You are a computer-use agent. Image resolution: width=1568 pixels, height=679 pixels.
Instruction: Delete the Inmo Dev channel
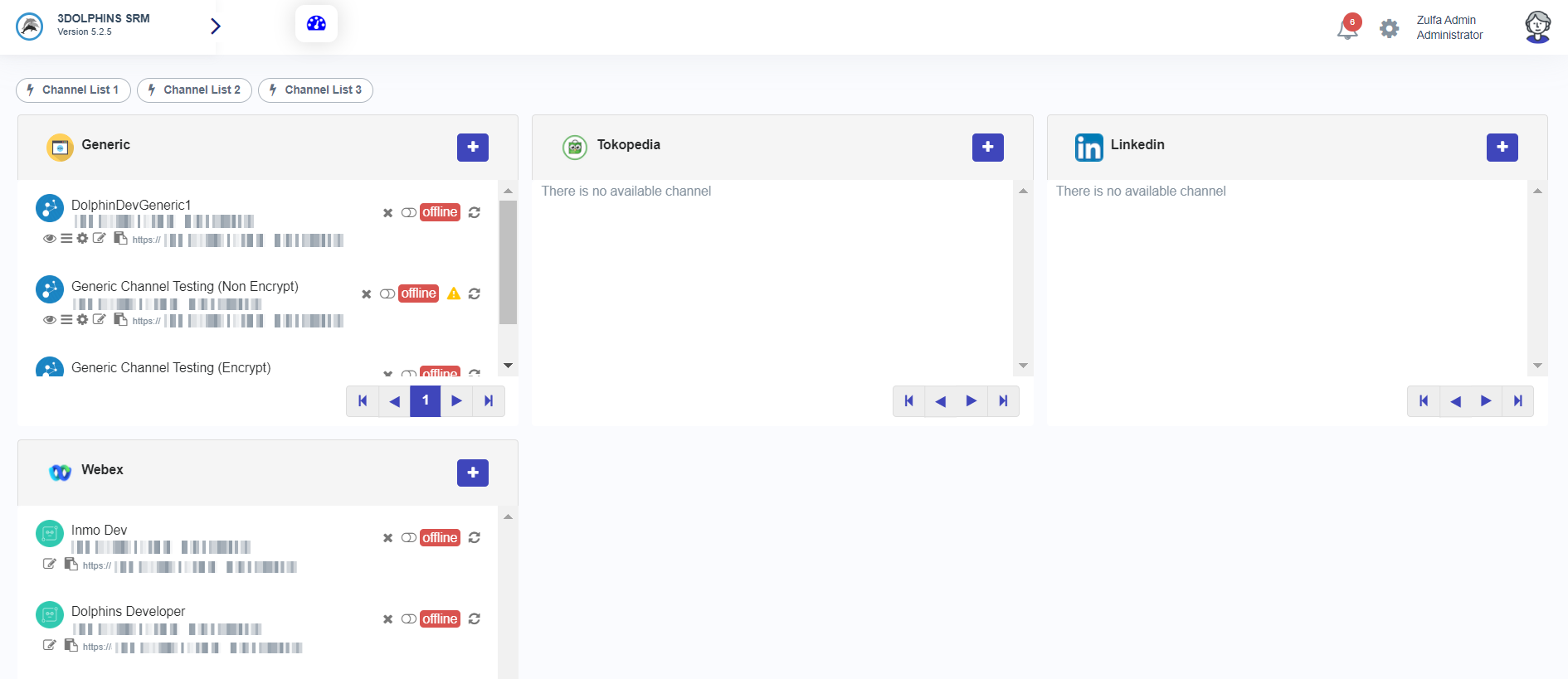click(x=387, y=538)
